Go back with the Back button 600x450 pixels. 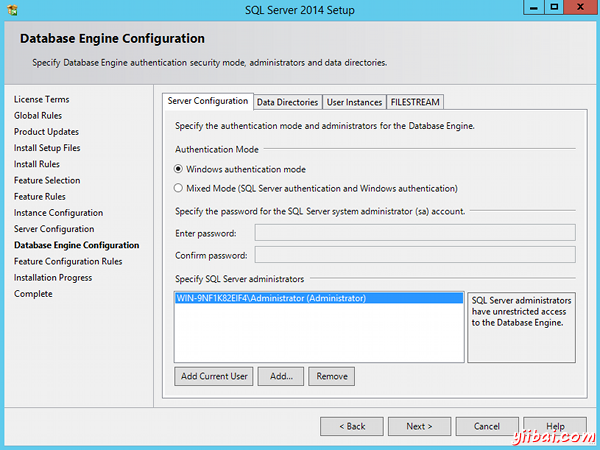tap(351, 426)
